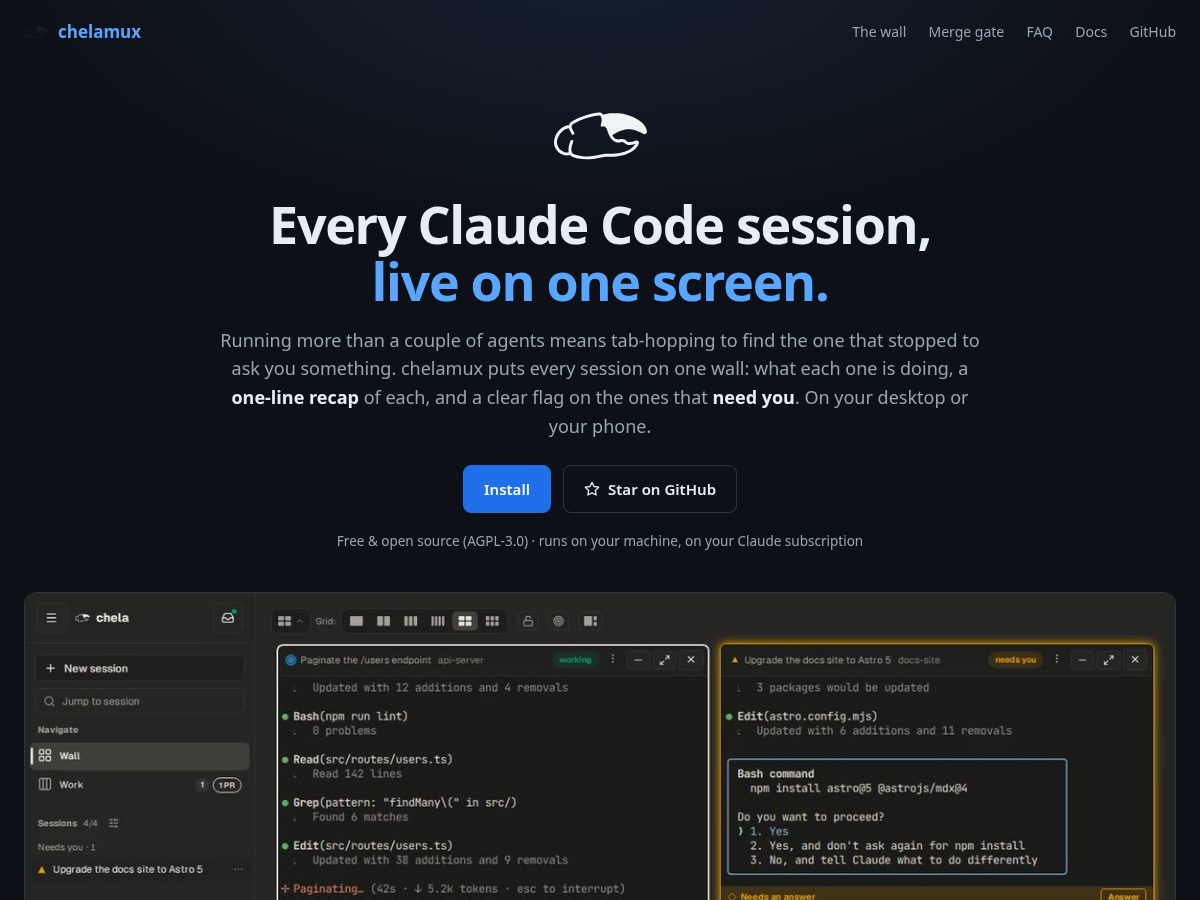Click the Bash(npm run lint) line
Viewport: 1200px width, 900px height.
click(x=350, y=716)
